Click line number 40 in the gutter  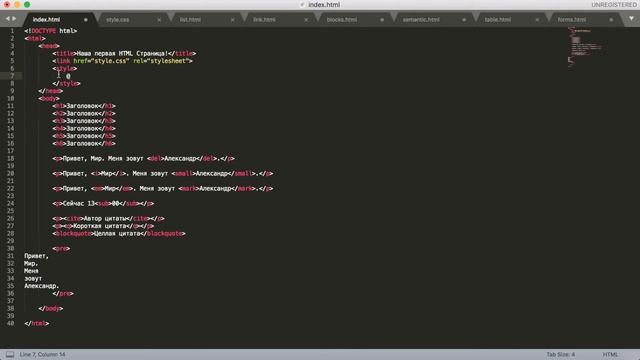point(11,323)
